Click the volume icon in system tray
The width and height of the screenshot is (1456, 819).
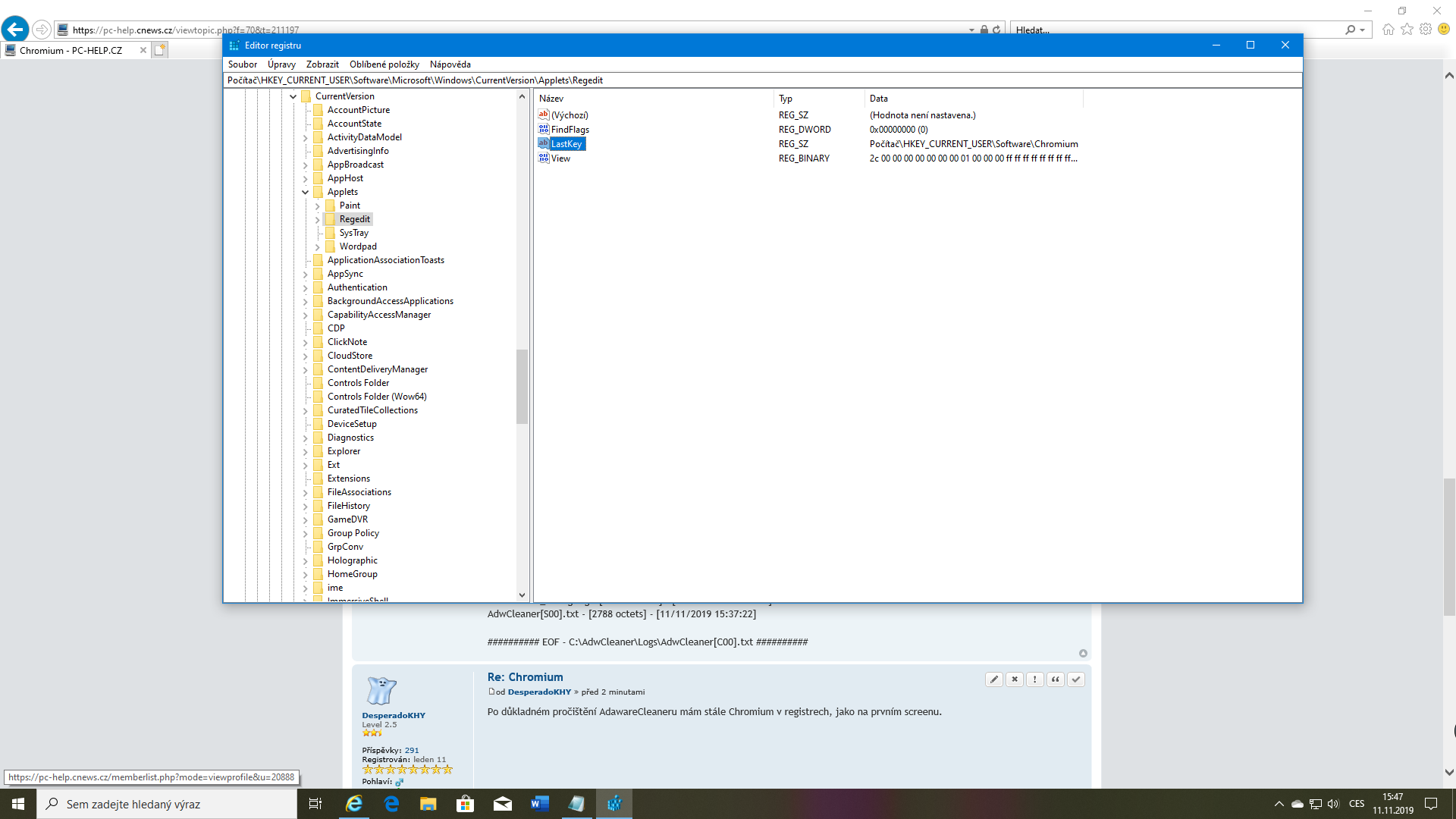pyautogui.click(x=1333, y=804)
